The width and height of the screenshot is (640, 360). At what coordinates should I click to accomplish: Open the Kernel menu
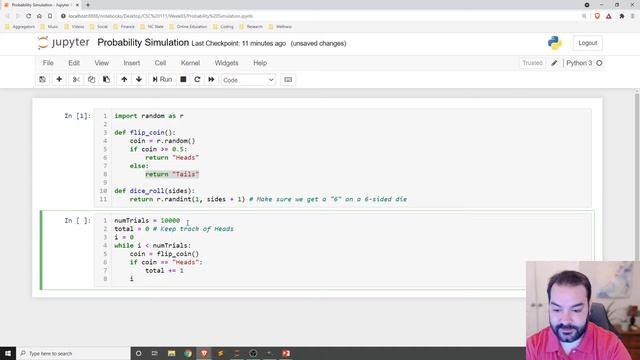(x=190, y=63)
